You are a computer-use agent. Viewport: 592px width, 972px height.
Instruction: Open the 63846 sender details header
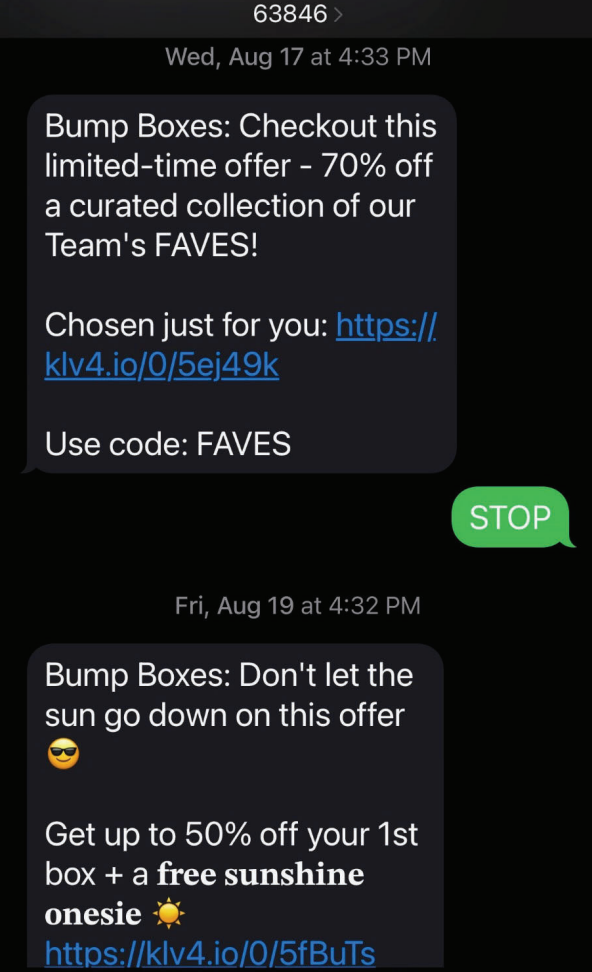pyautogui.click(x=297, y=14)
